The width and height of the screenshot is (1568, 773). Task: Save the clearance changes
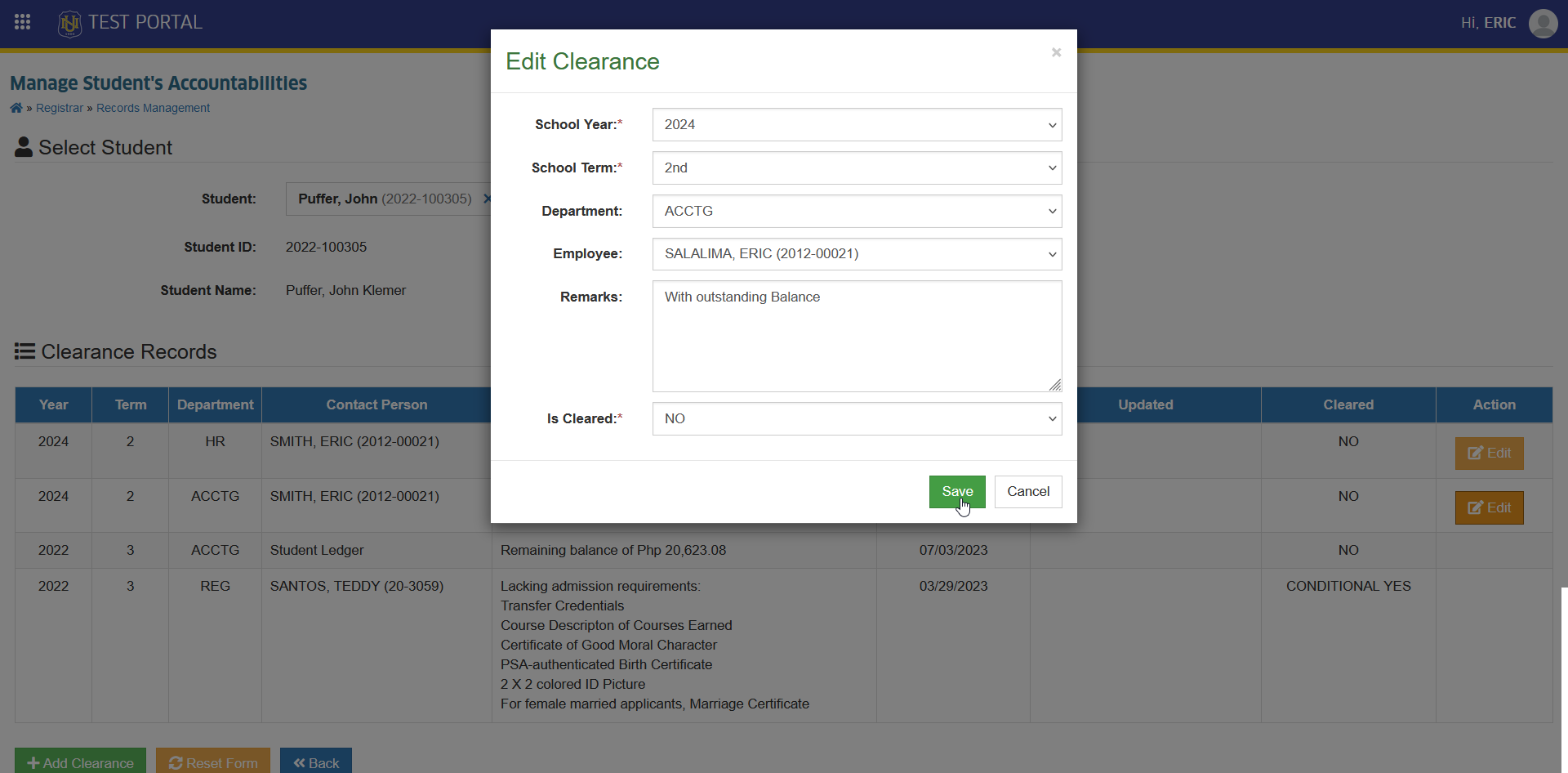click(x=957, y=492)
